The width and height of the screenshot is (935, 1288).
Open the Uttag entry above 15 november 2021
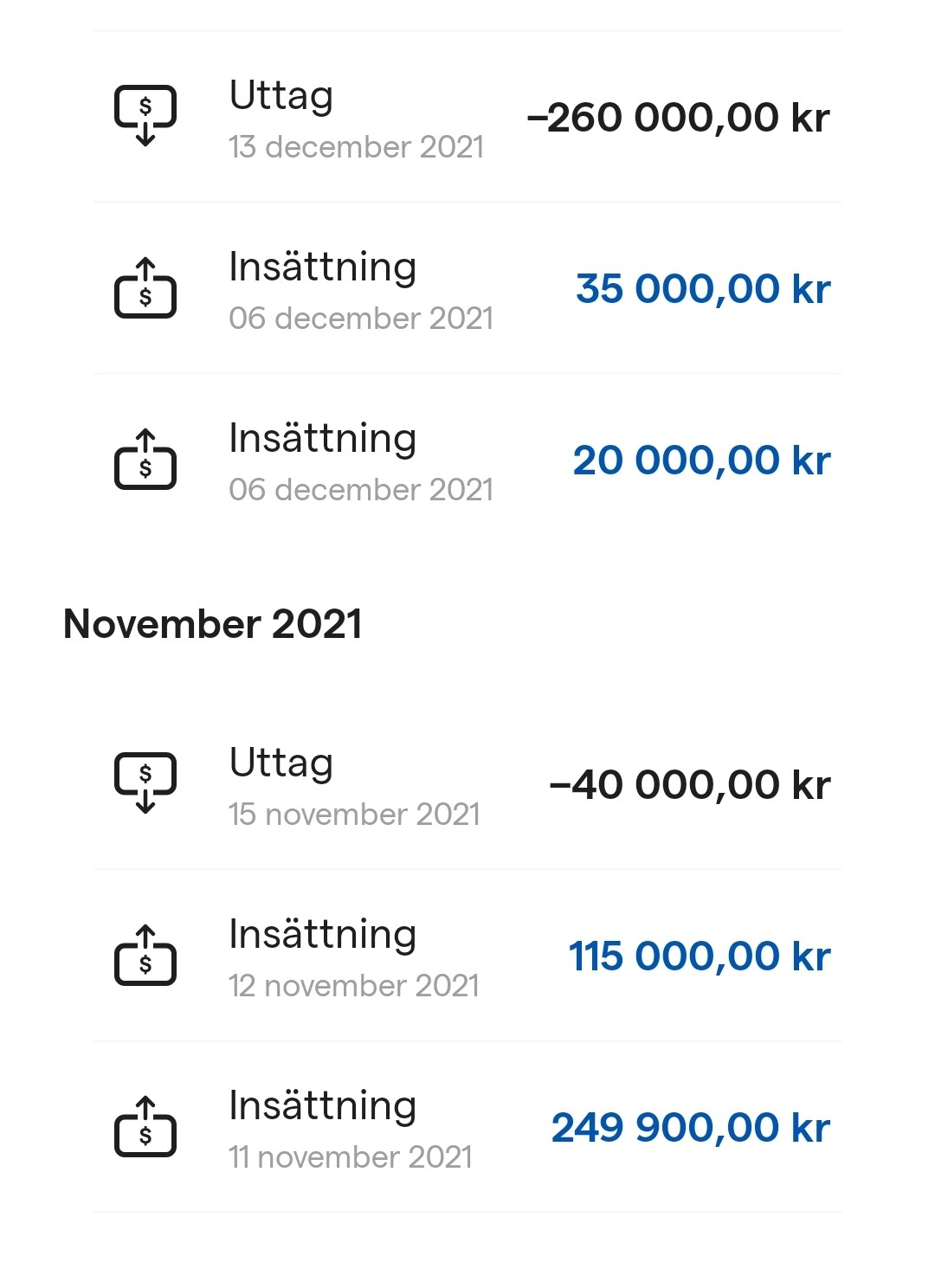[281, 763]
